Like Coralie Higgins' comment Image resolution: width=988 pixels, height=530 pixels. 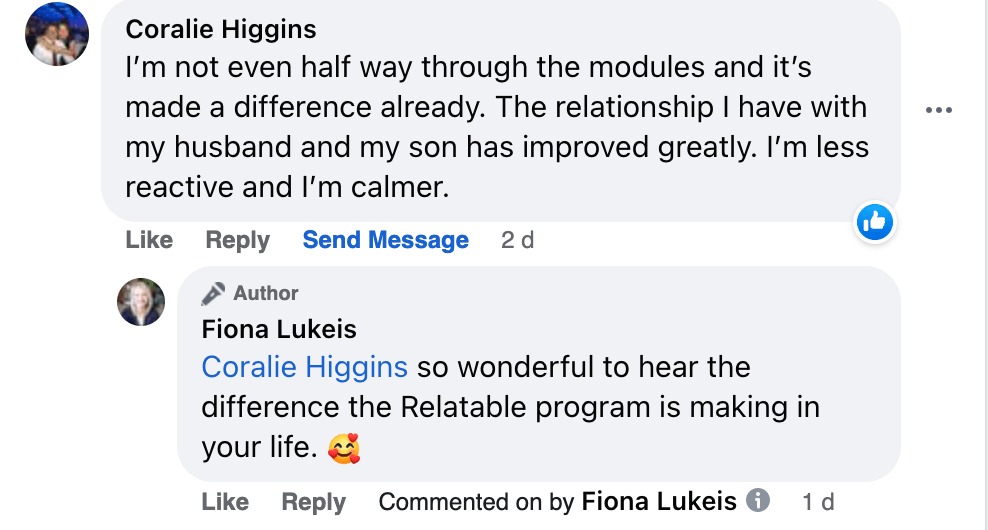click(x=149, y=240)
